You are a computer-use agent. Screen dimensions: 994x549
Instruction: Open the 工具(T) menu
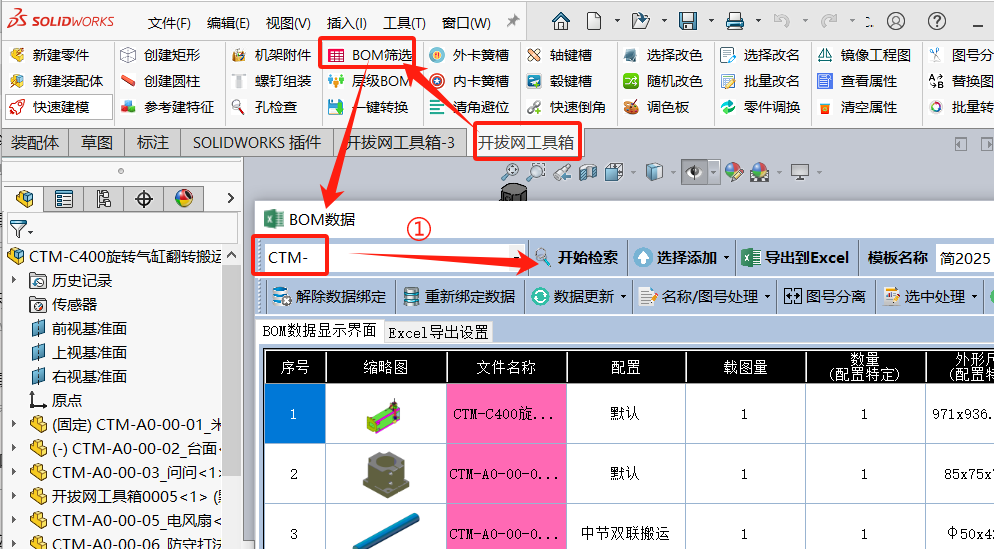coord(404,23)
